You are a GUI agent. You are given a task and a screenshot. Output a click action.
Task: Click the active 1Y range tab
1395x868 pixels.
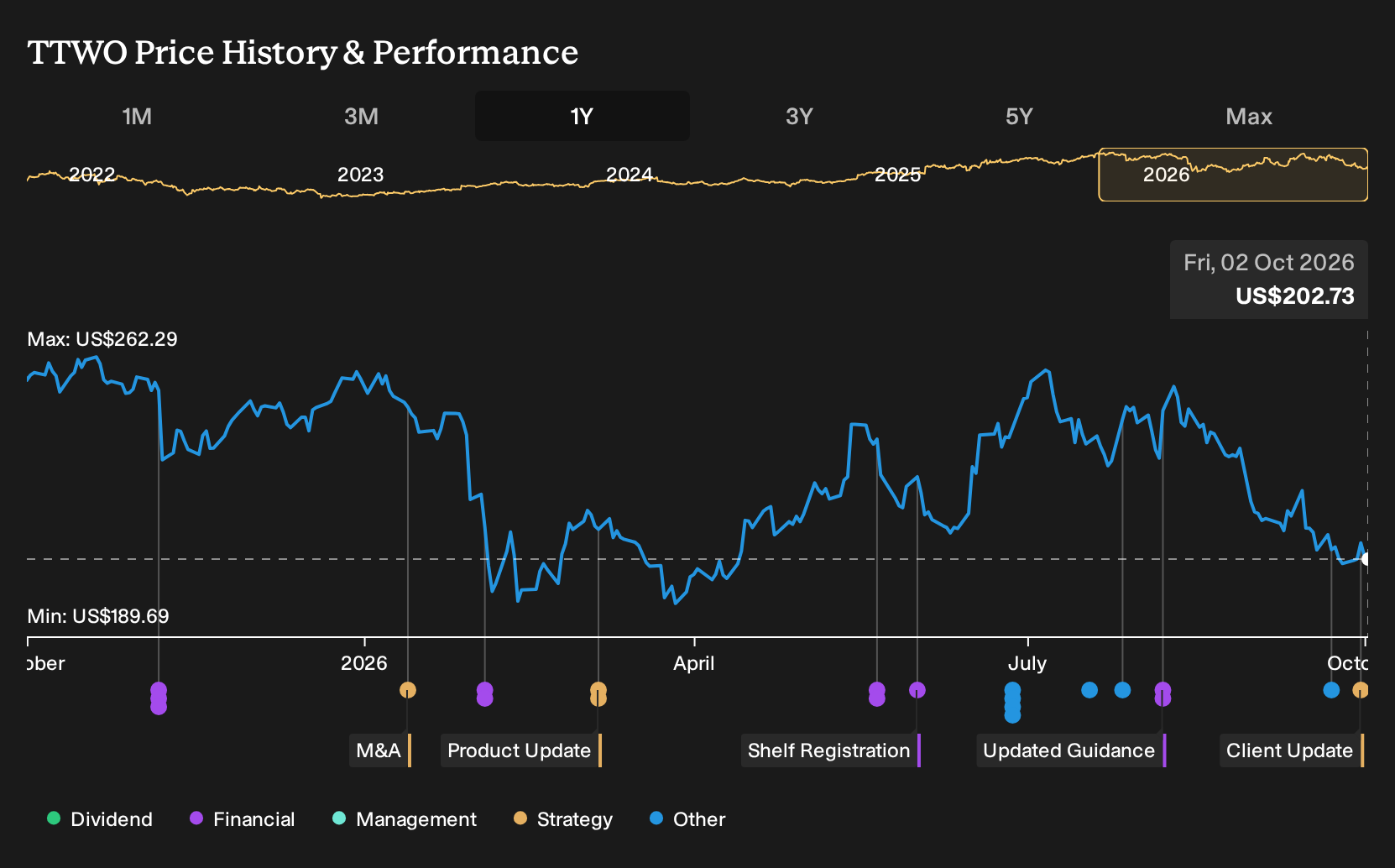click(x=583, y=117)
